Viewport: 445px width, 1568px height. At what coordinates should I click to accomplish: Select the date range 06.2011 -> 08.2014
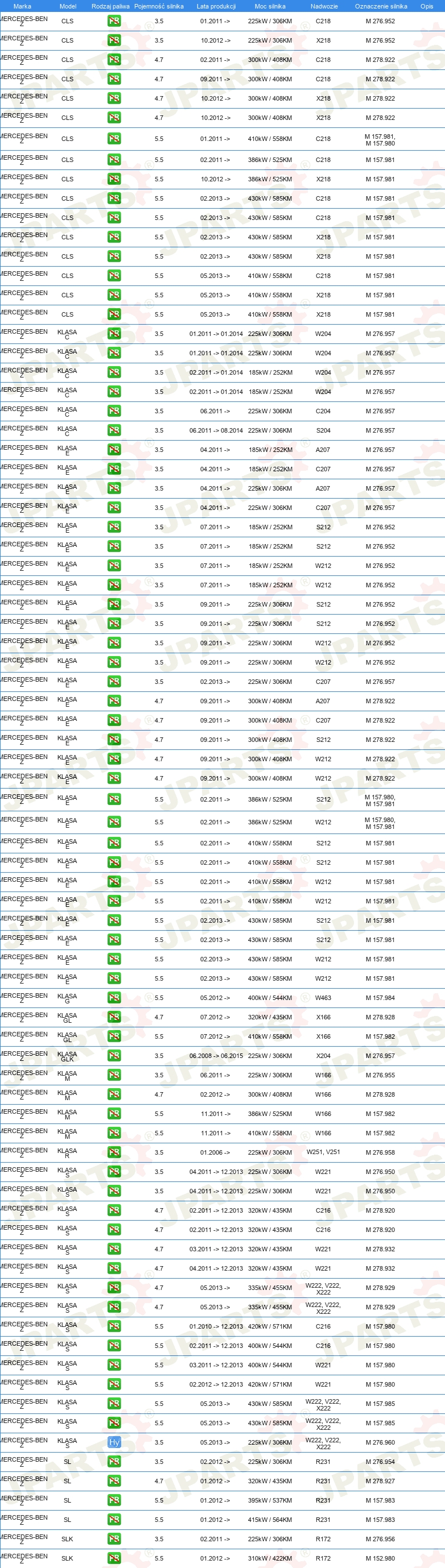pos(216,430)
